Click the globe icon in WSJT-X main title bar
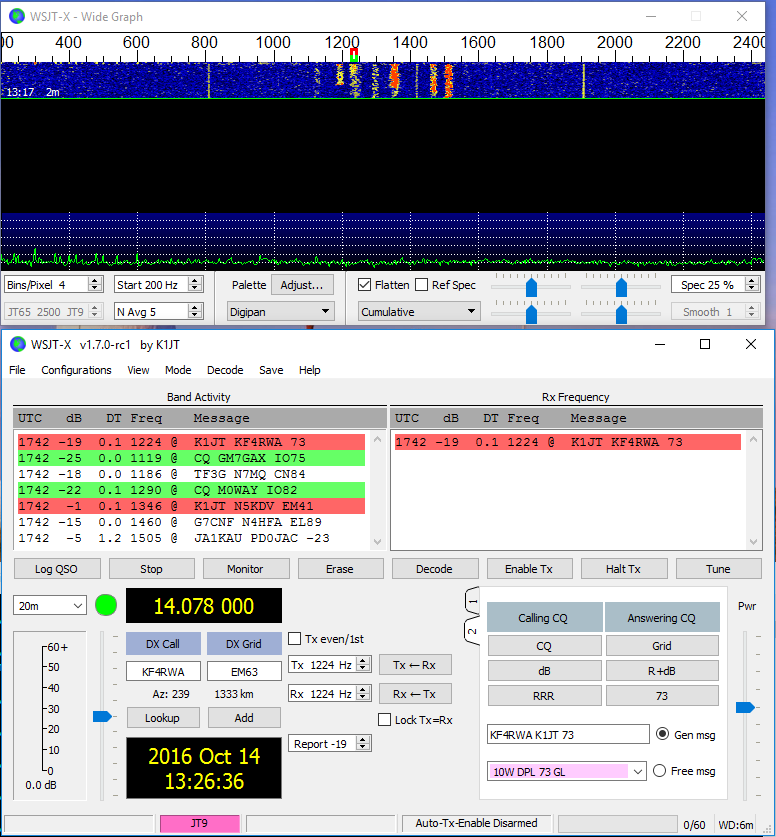Viewport: 776px width, 837px height. pos(18,344)
